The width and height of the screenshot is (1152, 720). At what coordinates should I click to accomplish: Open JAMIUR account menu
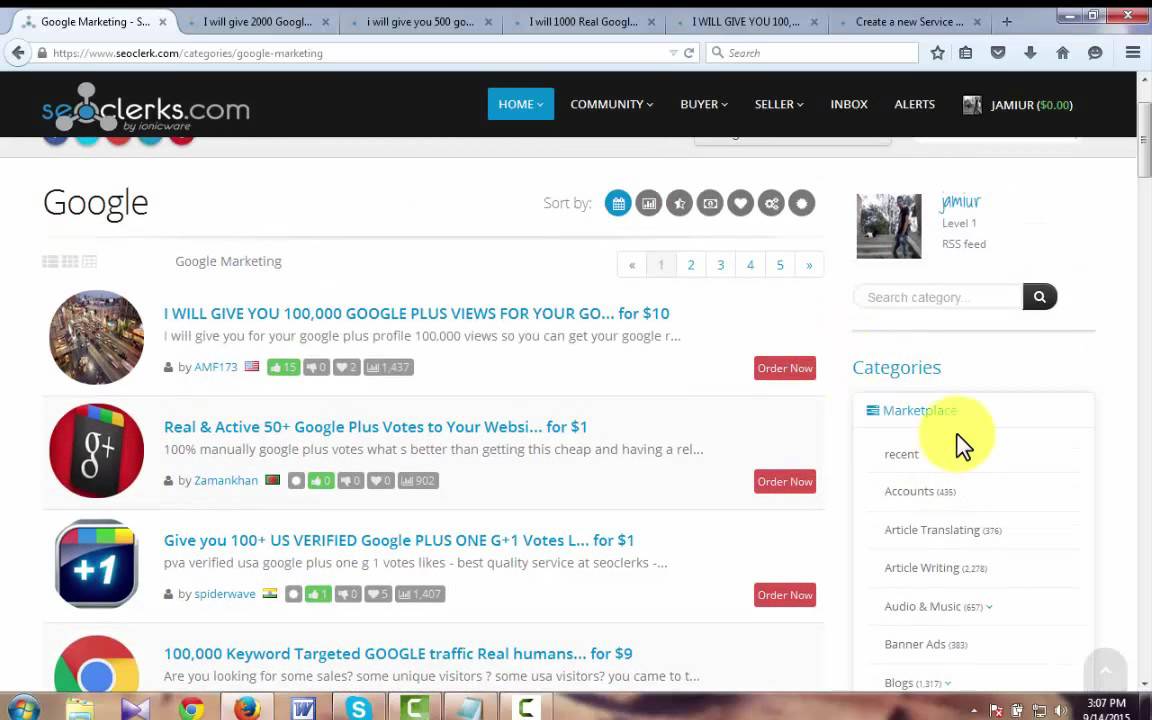pos(1018,105)
